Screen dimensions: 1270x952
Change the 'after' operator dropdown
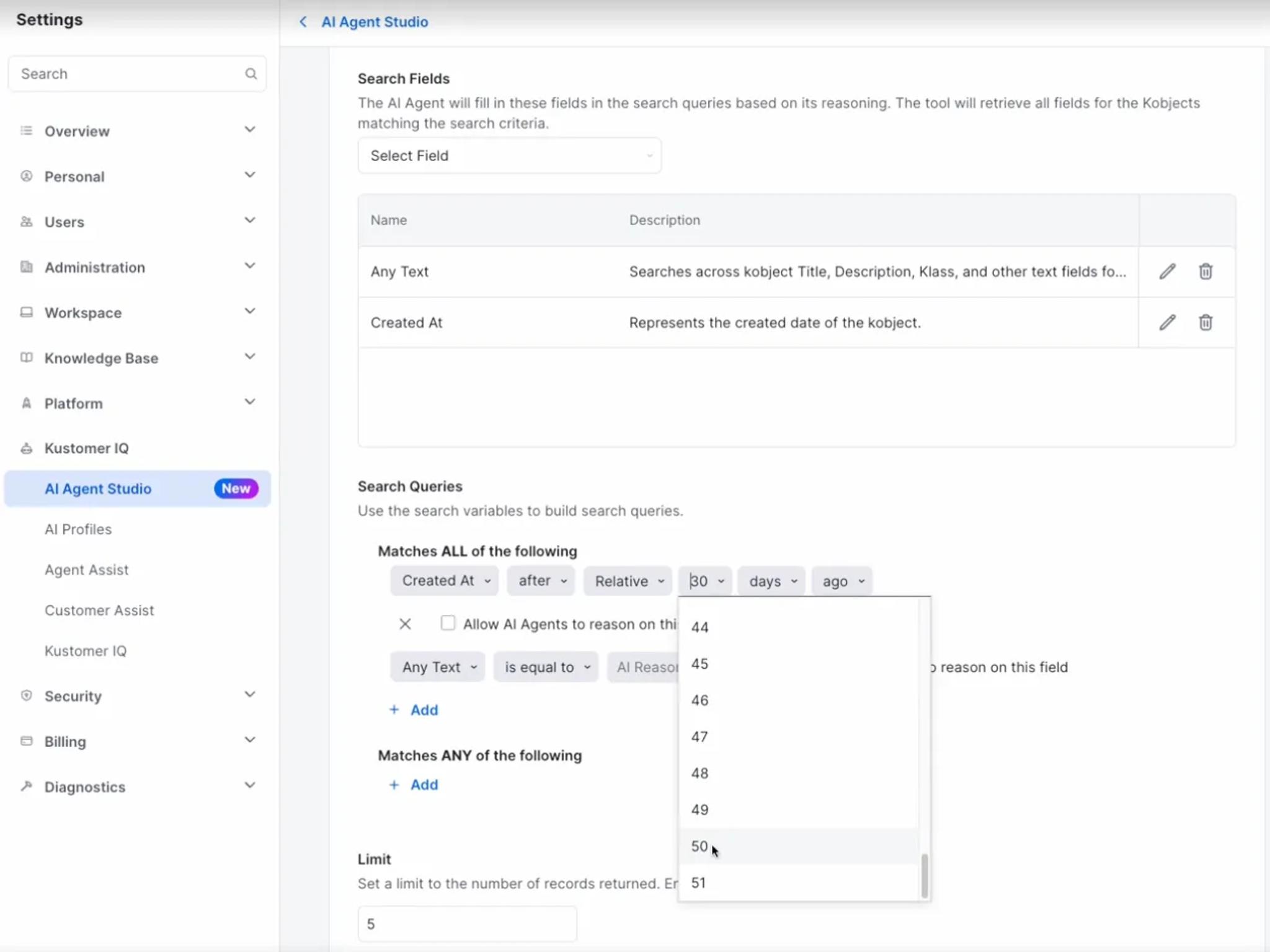point(541,581)
